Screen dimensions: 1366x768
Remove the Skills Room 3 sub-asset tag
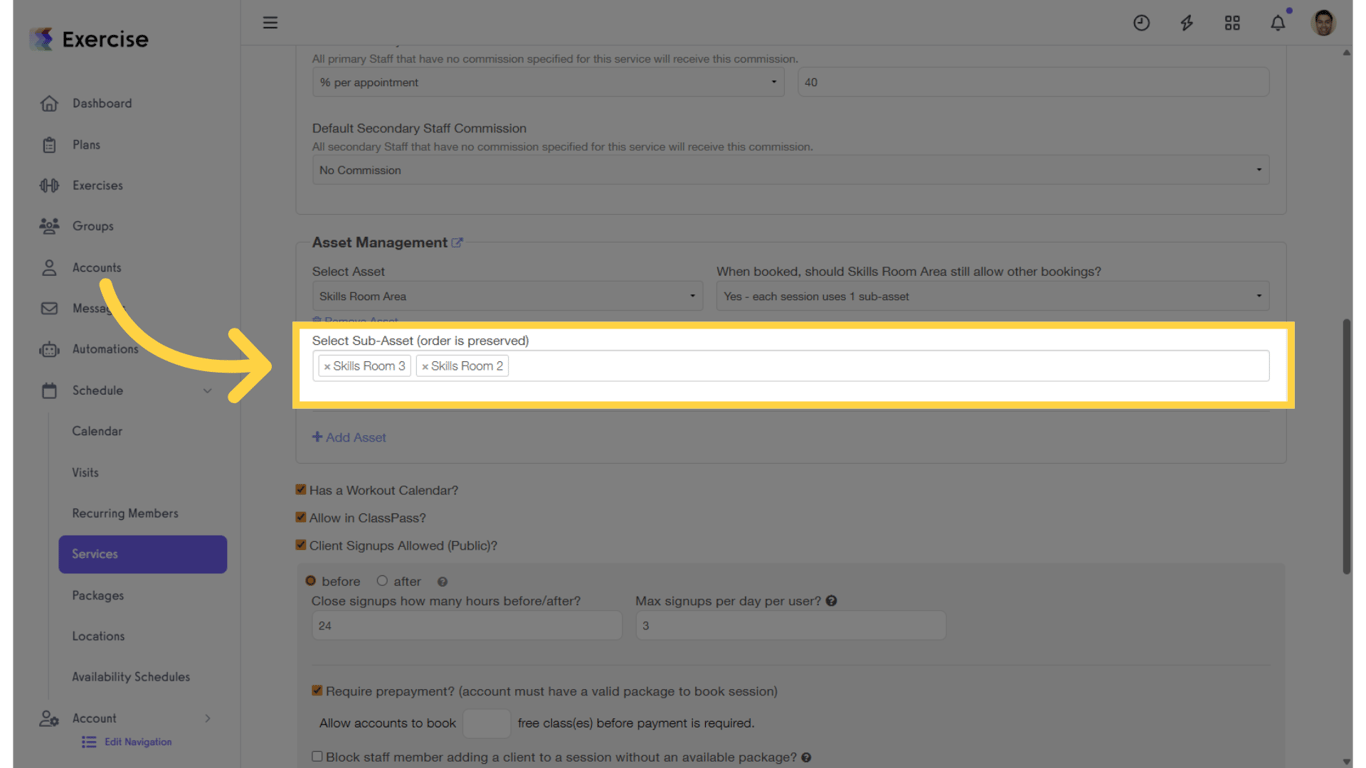[x=326, y=365]
